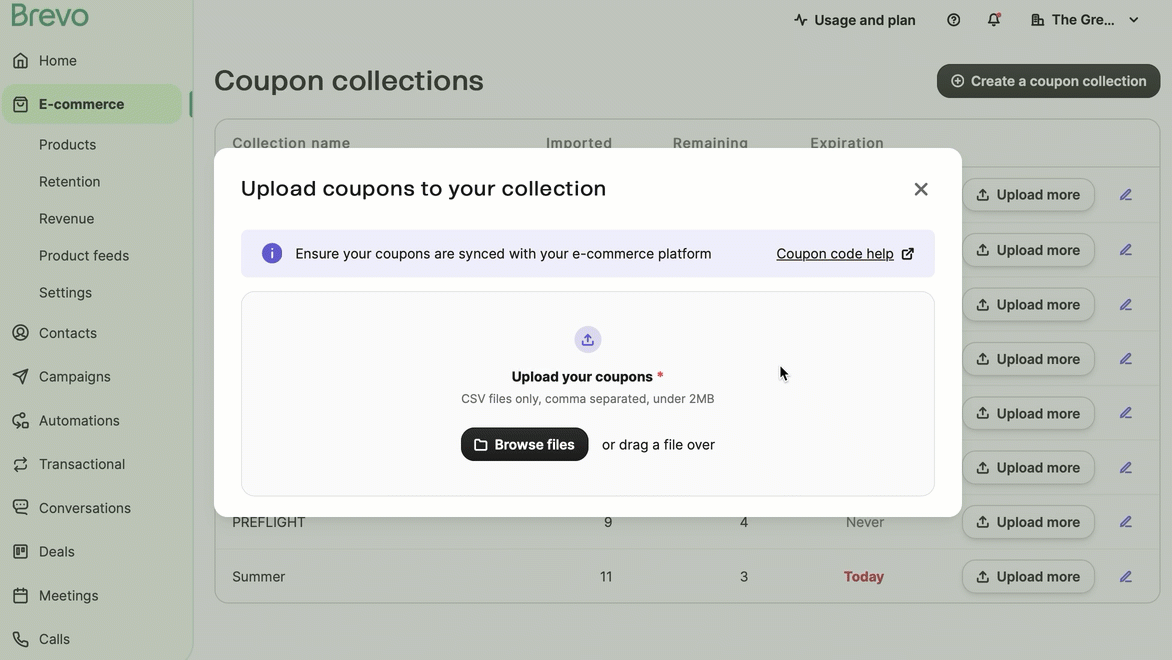This screenshot has width=1172, height=660.
Task: Click the Contacts sidebar icon
Action: tap(20, 333)
